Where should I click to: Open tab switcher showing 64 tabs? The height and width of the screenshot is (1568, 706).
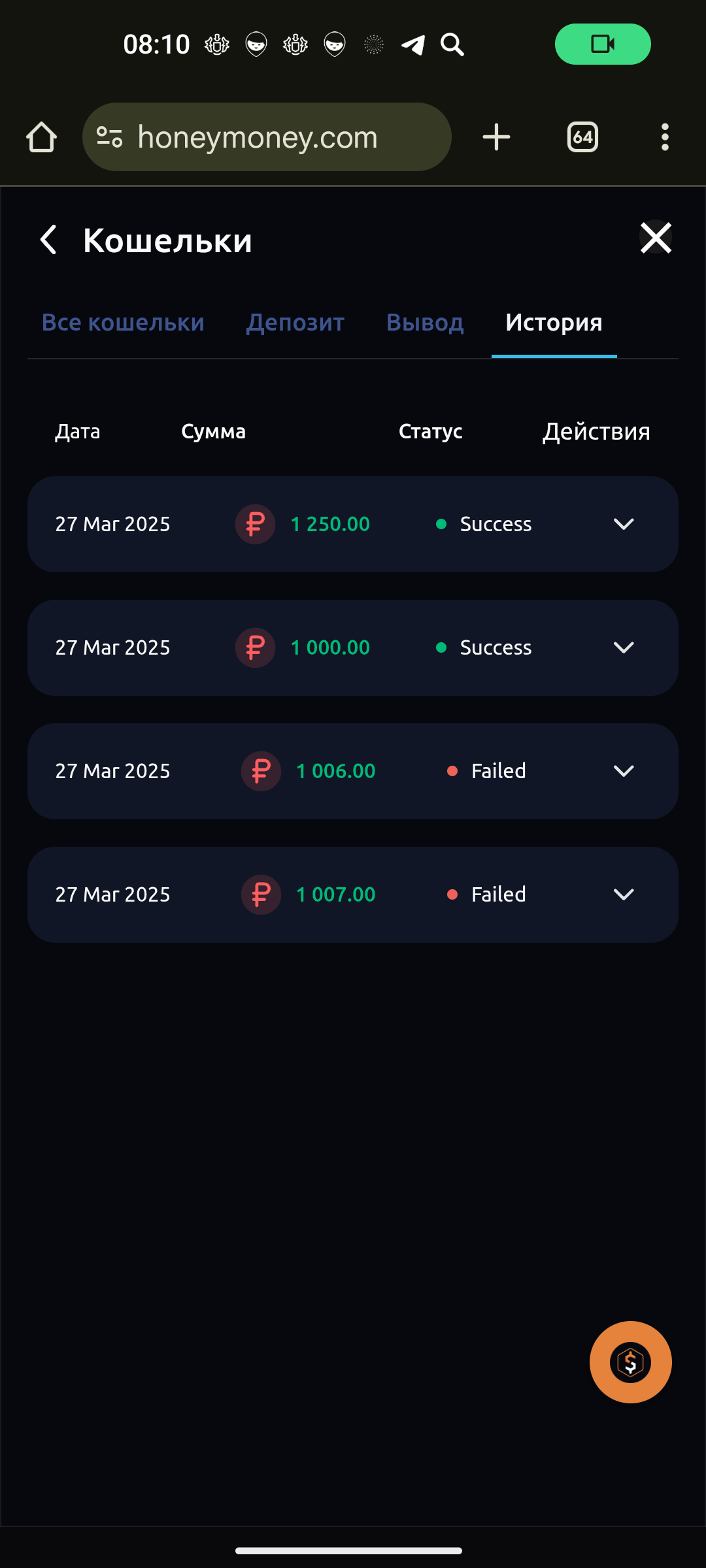[x=582, y=137]
